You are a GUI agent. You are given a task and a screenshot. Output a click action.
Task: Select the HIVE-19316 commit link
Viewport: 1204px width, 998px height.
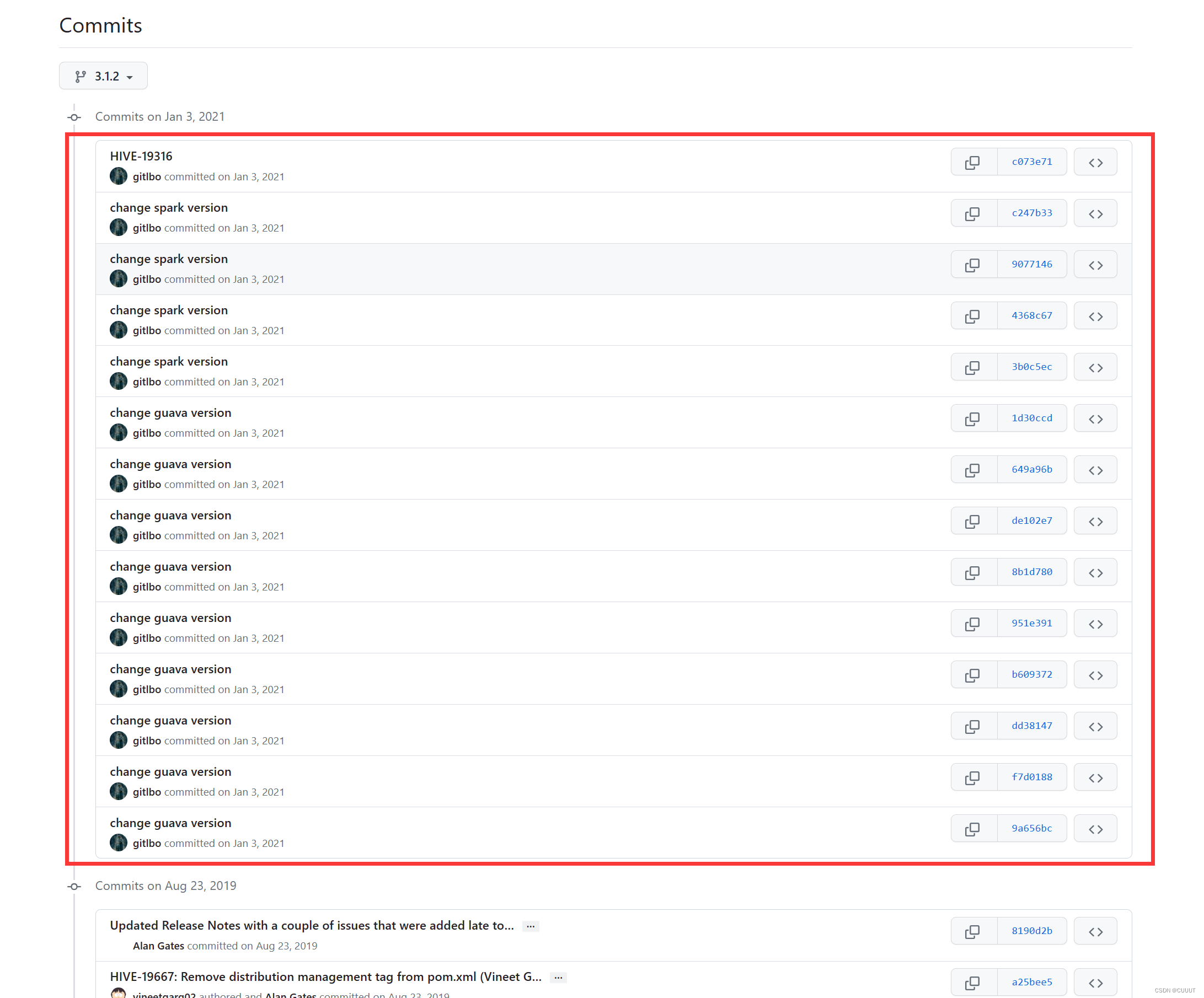pyautogui.click(x=140, y=156)
